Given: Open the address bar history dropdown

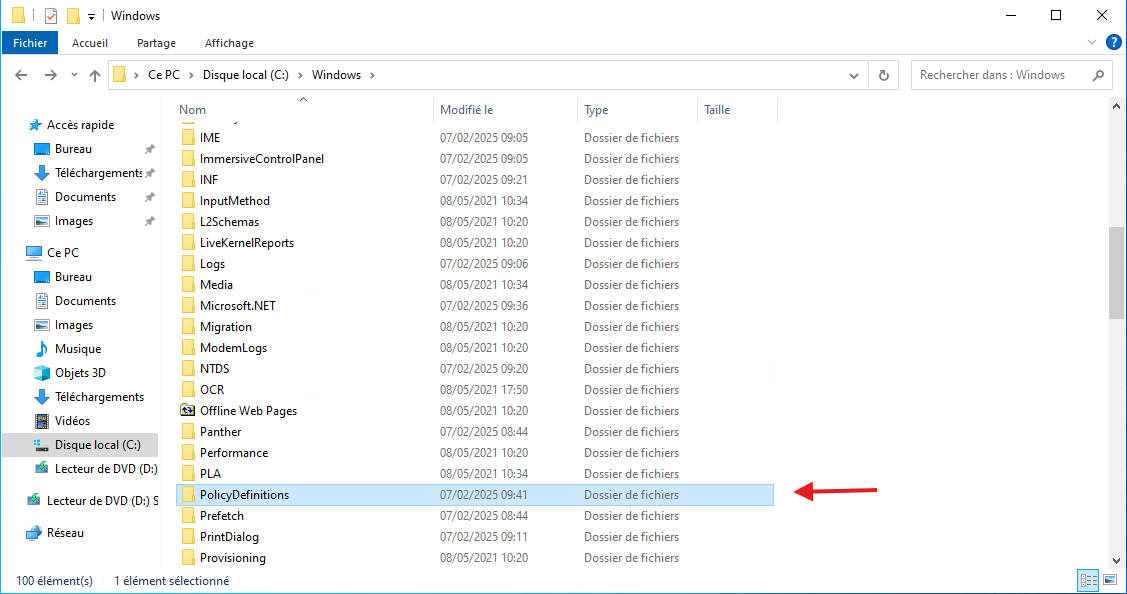Looking at the screenshot, I should (x=854, y=75).
